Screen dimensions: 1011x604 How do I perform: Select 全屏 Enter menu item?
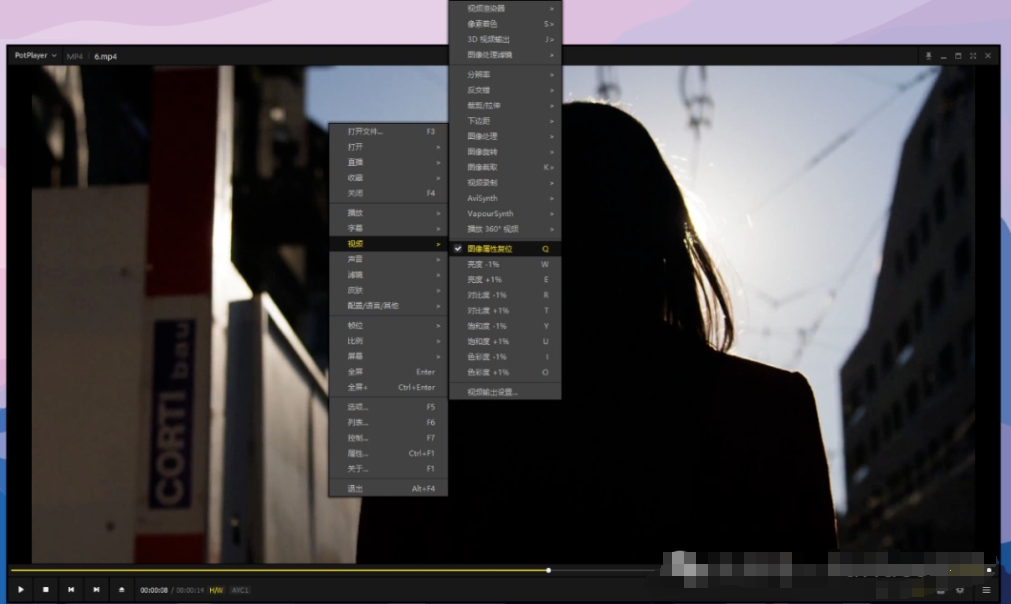(388, 372)
